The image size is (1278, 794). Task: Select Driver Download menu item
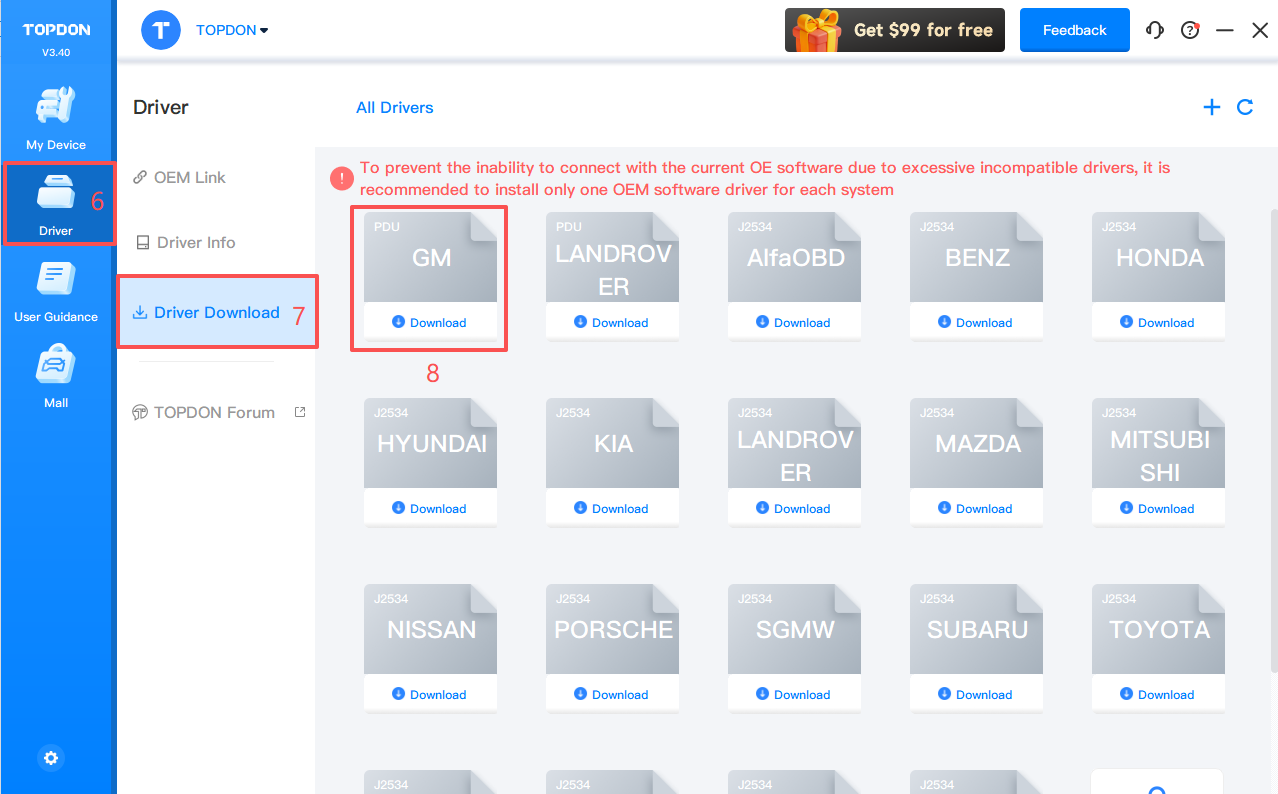coord(216,312)
